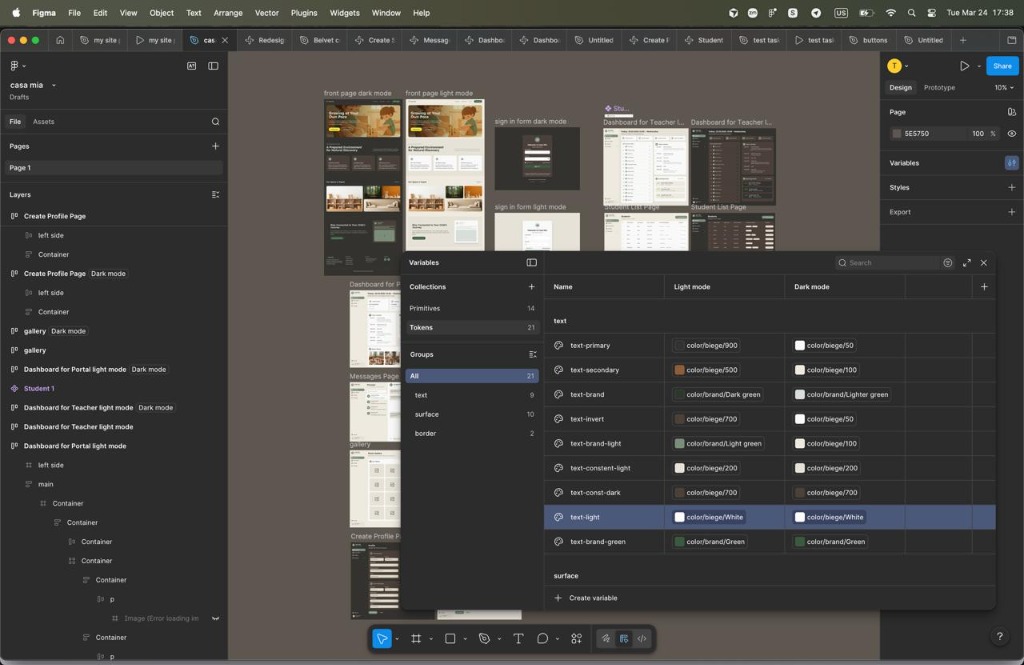Image resolution: width=1024 pixels, height=665 pixels.
Task: Select the Rectangle tool
Action: point(450,638)
